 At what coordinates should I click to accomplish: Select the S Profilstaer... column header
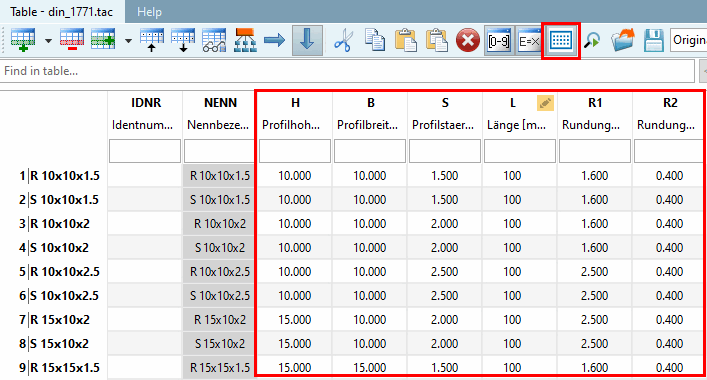tap(445, 114)
